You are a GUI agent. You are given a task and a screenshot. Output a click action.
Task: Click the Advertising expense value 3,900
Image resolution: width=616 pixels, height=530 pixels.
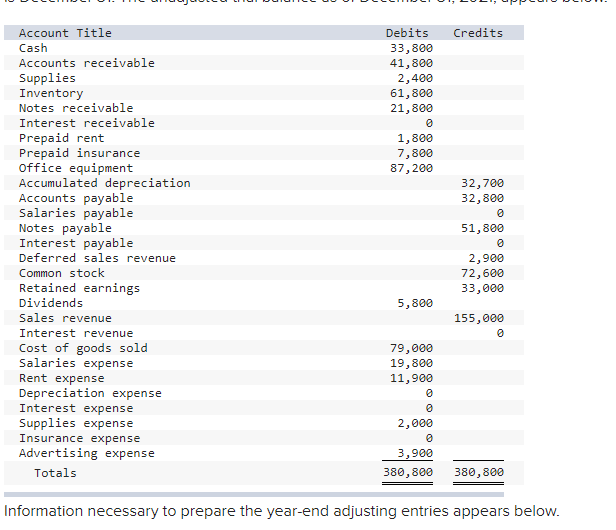tap(415, 453)
